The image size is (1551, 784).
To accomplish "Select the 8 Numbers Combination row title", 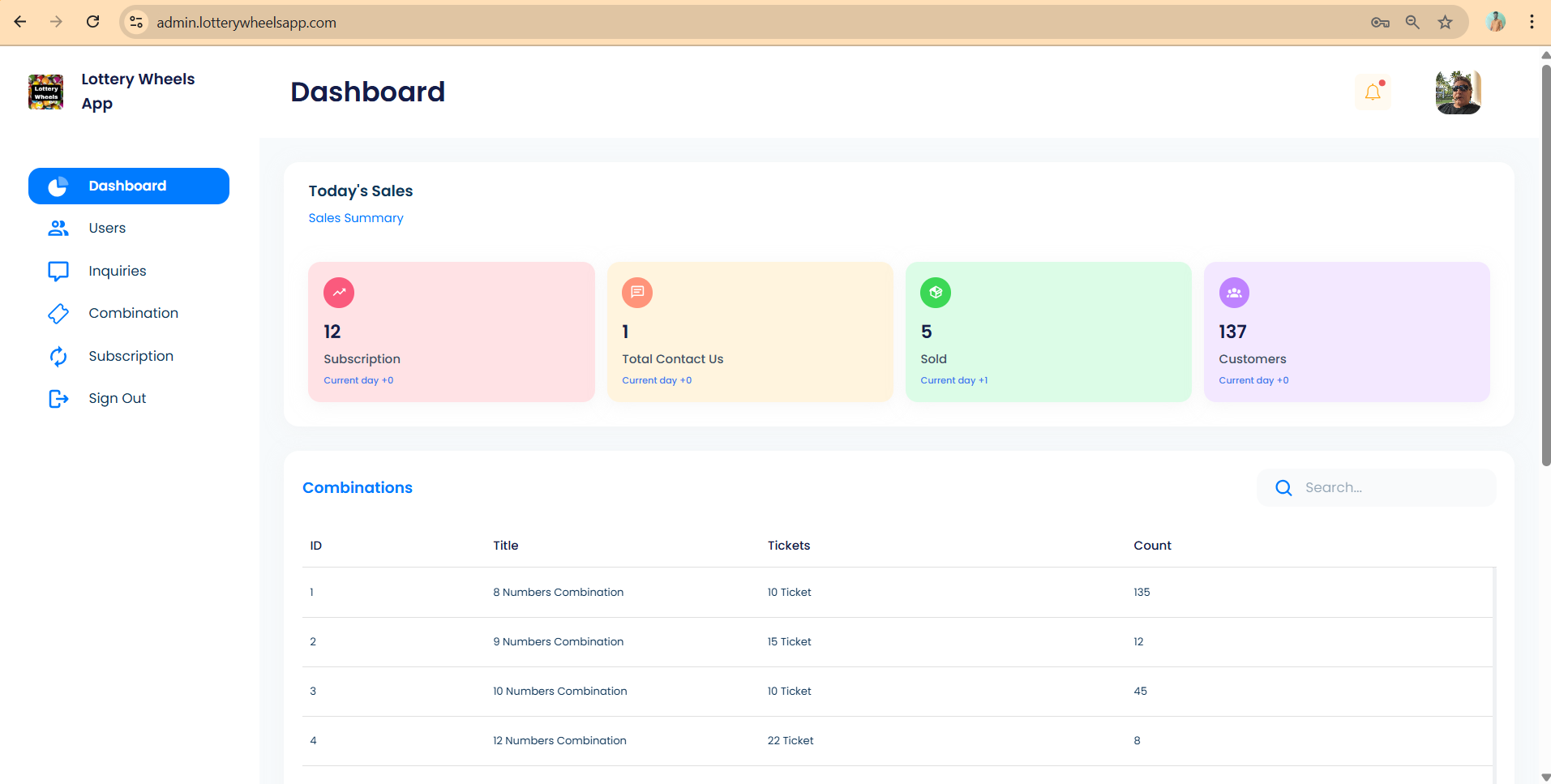I will click(x=559, y=593).
